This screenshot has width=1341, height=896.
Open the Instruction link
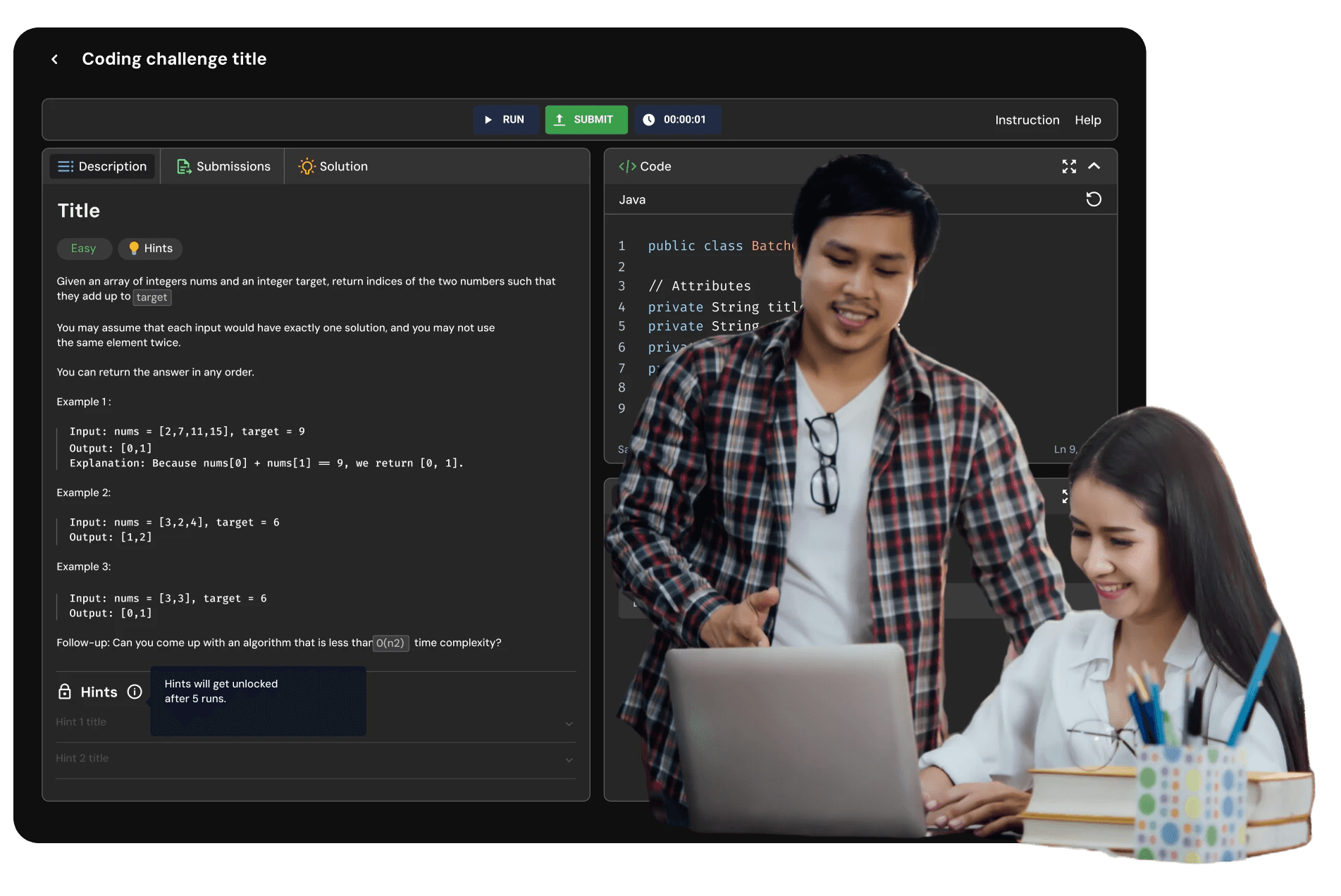point(1027,120)
